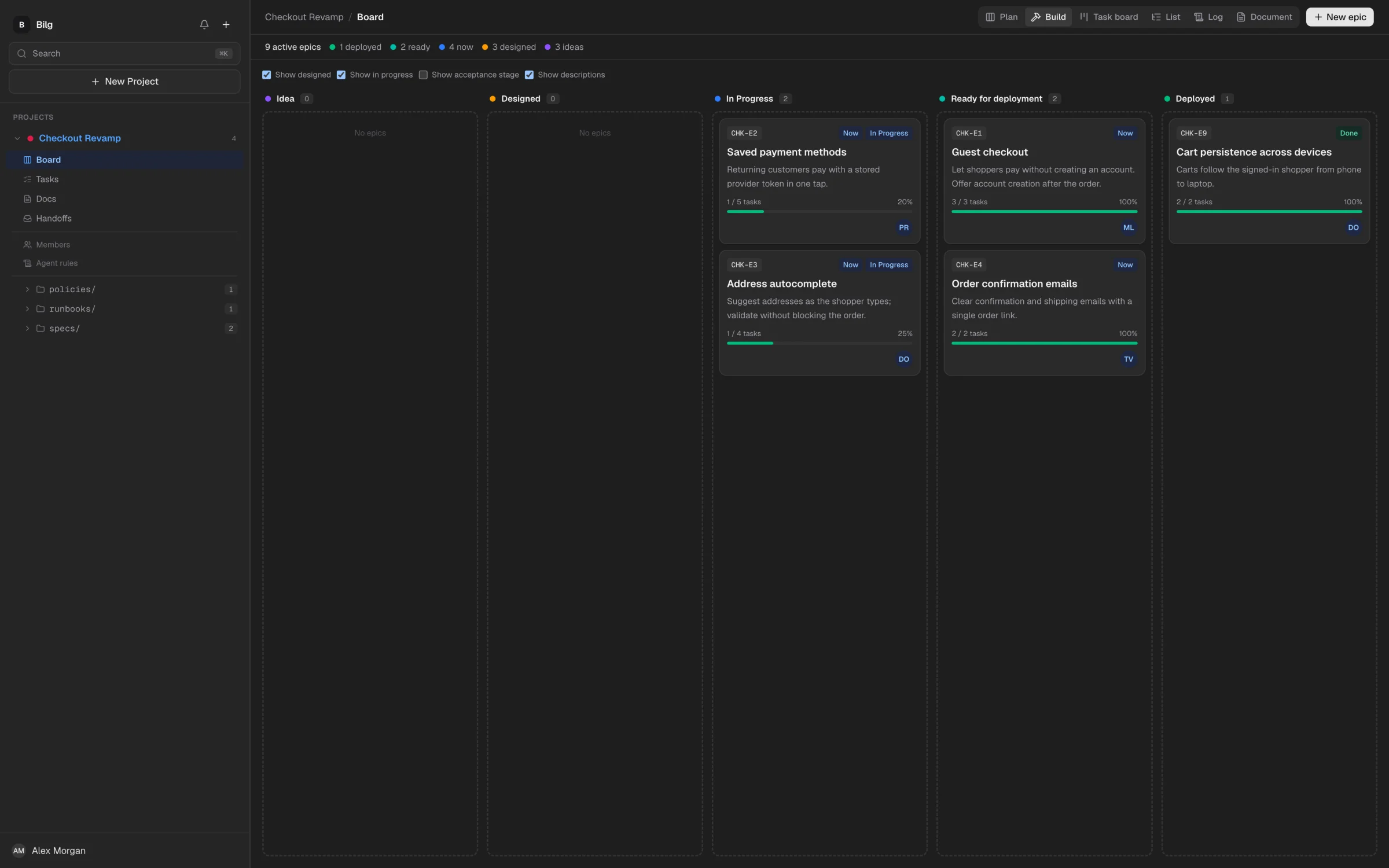Click the runbooks/ folder icon

coord(41,309)
